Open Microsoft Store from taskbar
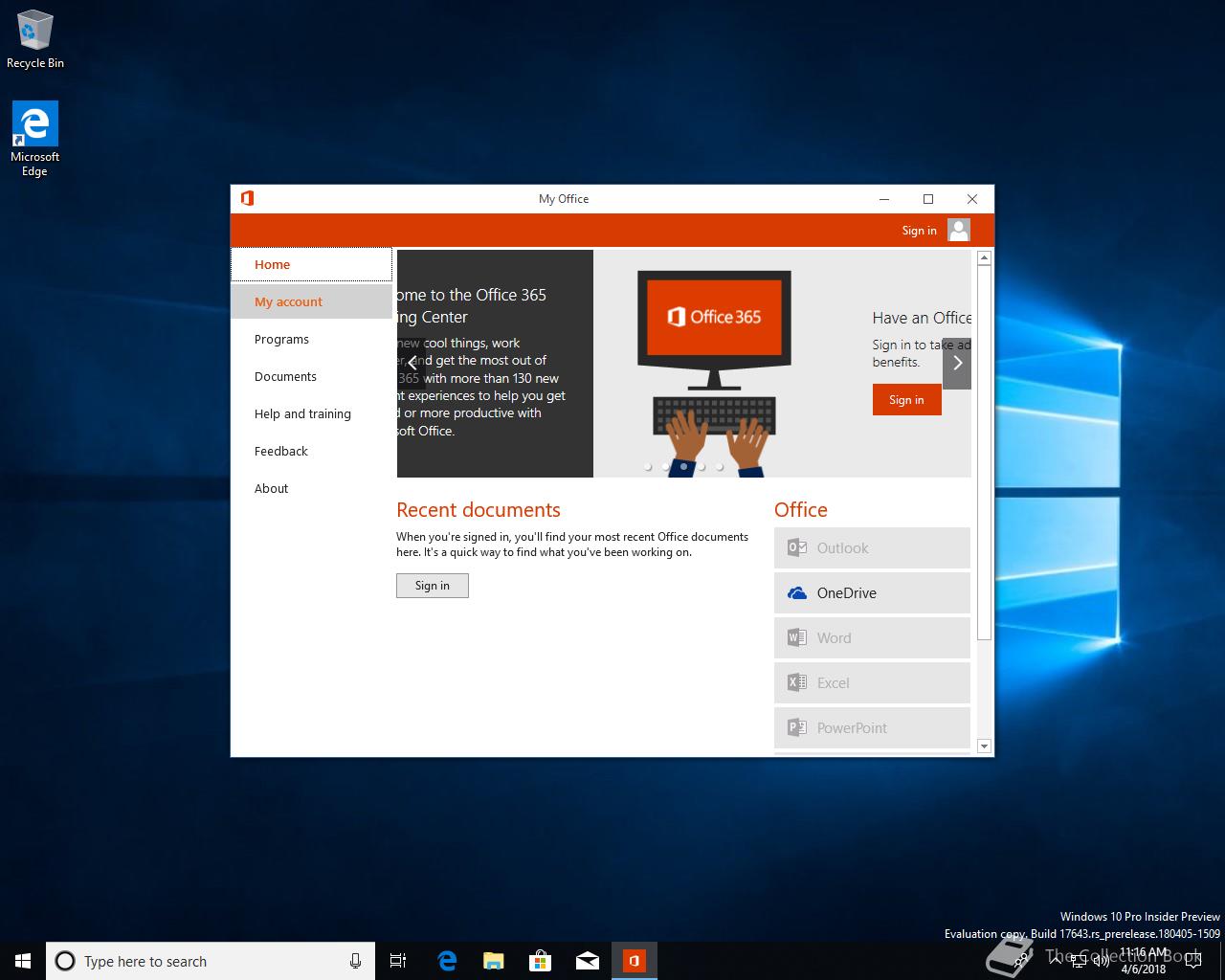The height and width of the screenshot is (980, 1225). click(540, 961)
